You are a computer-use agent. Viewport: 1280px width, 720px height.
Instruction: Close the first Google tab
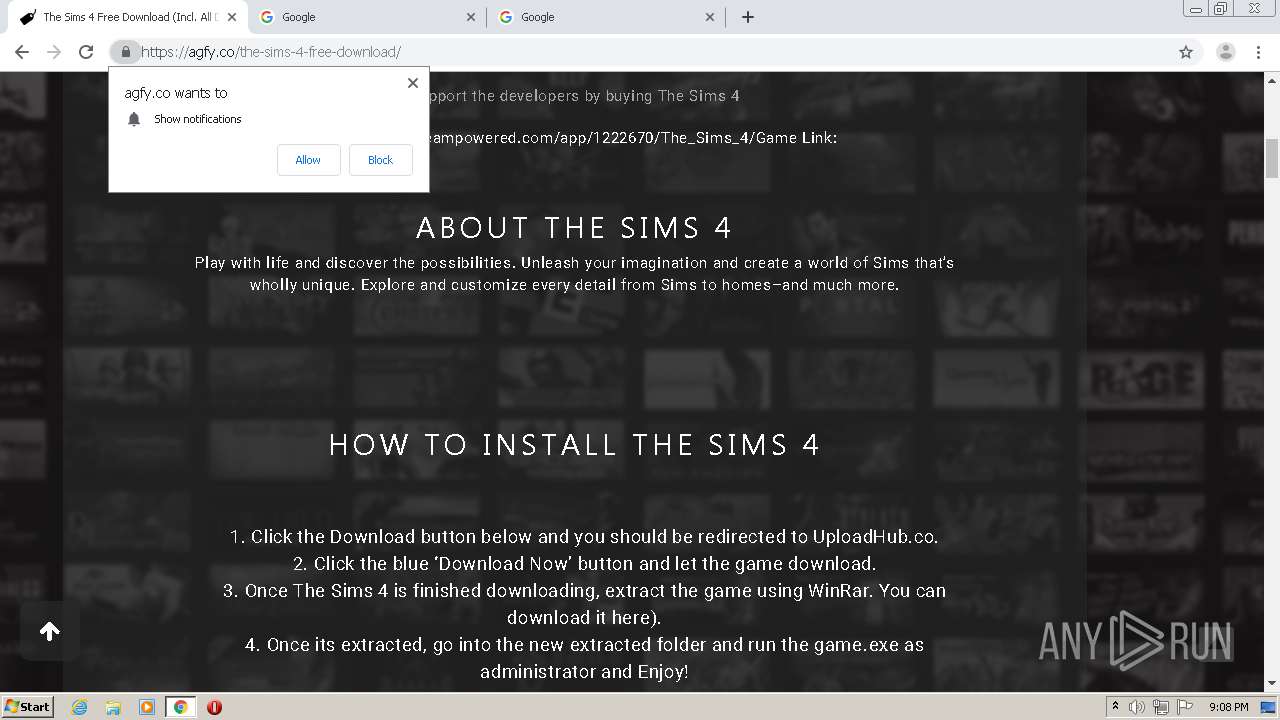tap(471, 17)
